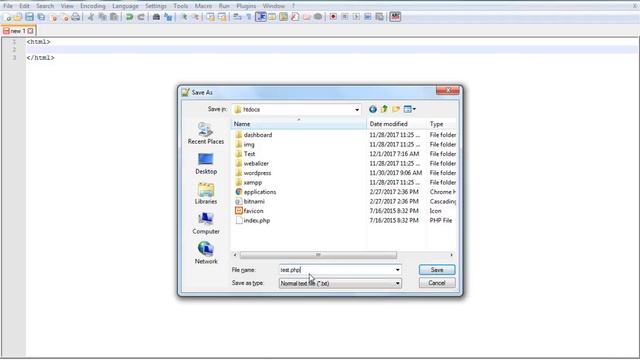The width and height of the screenshot is (640, 360).
Task: Select Computer in dialog sidebar
Action: coord(206,223)
